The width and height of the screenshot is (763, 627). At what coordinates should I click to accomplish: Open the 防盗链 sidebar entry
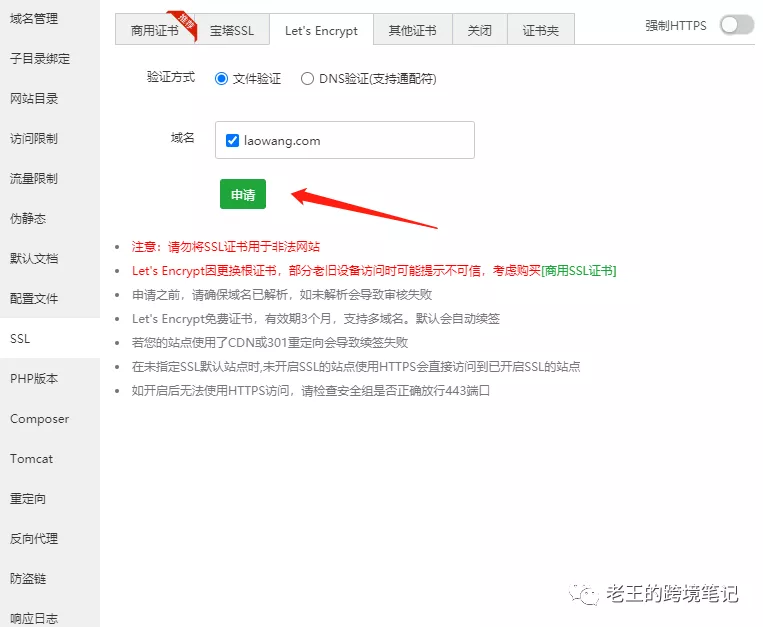(x=28, y=579)
